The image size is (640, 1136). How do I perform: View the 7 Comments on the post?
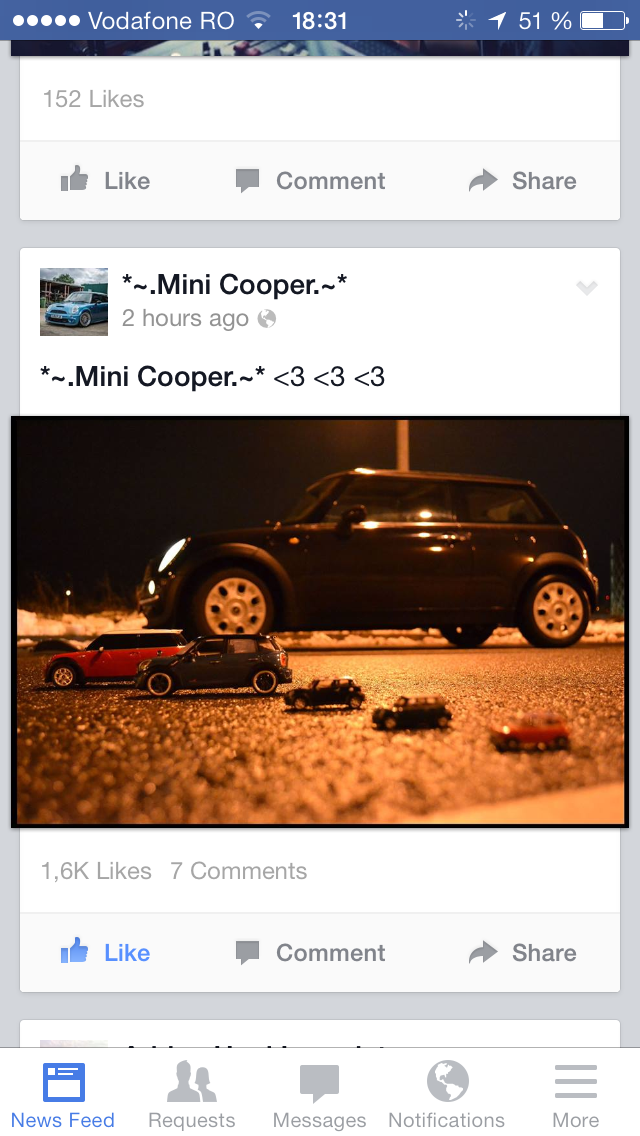238,871
